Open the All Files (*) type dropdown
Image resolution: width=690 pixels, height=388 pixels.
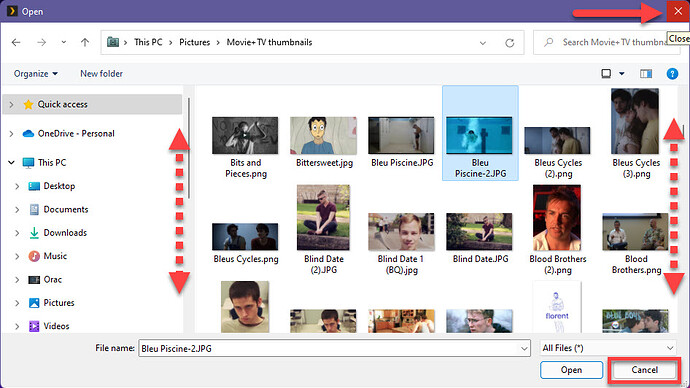(x=608, y=348)
